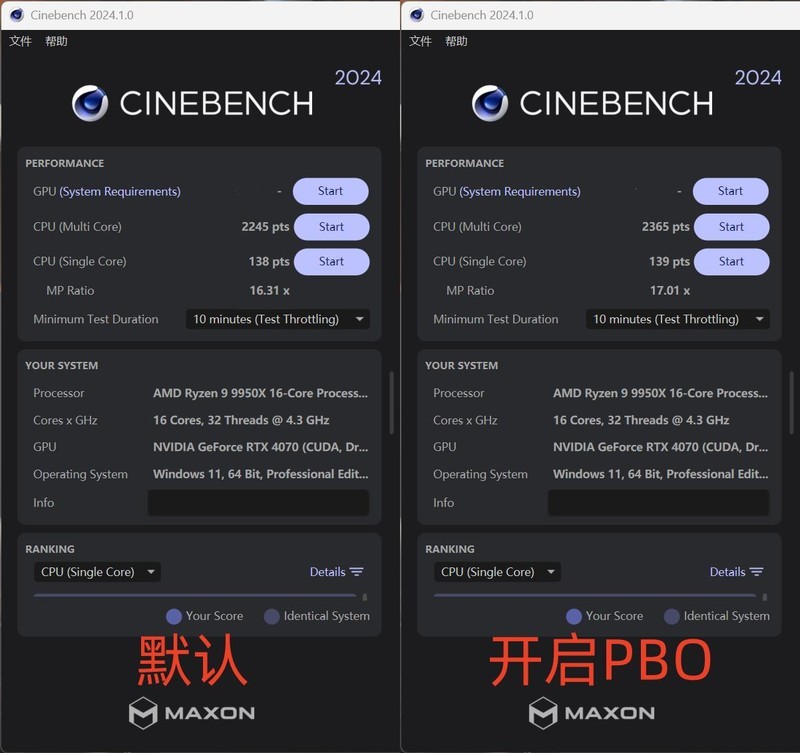Start the CPU Multi Core test on the left
Image resolution: width=800 pixels, height=753 pixels.
click(x=331, y=226)
